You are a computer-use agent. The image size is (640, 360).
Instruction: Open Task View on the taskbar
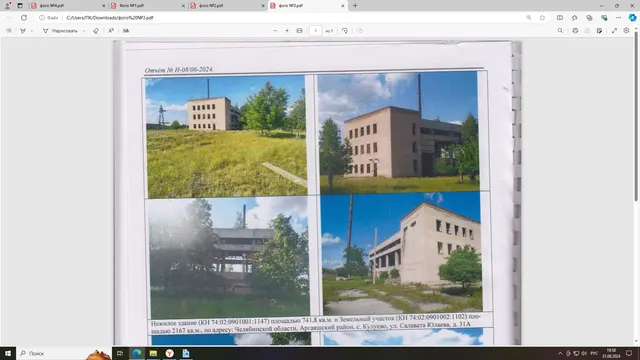pos(120,353)
